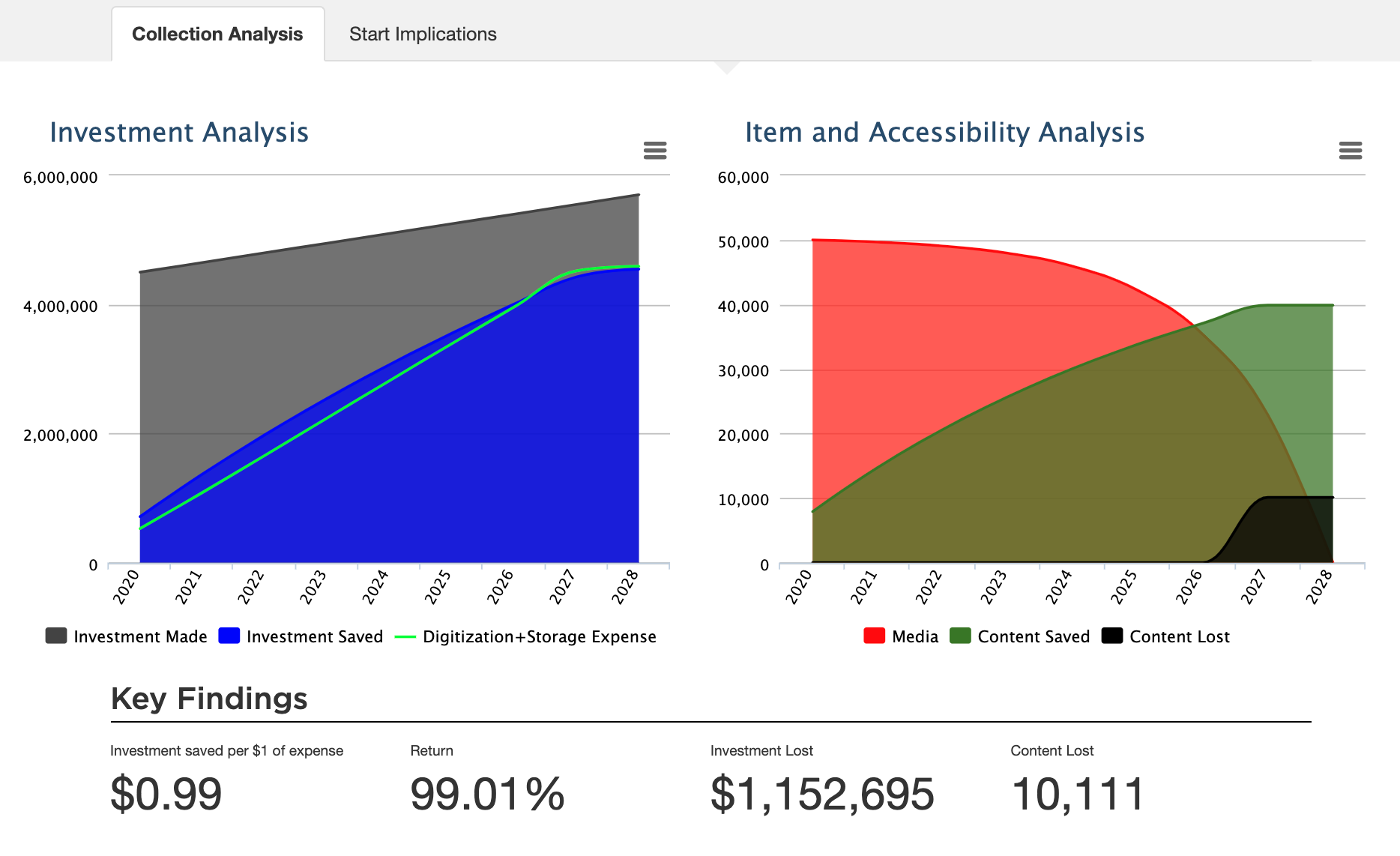Switch to the Start Implications tab
The height and width of the screenshot is (856, 1400).
423,34
